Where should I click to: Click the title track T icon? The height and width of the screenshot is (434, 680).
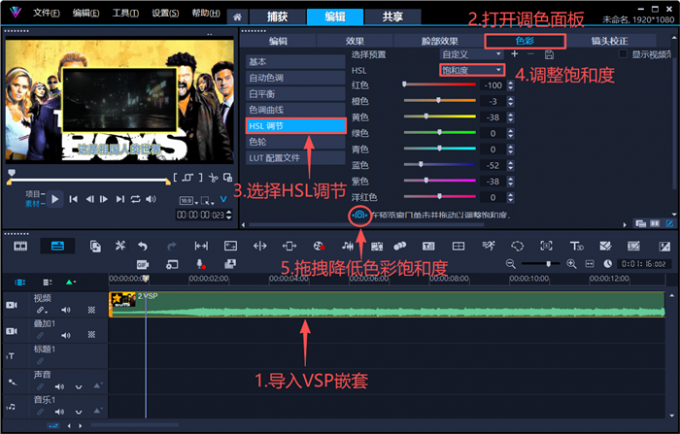pos(11,356)
